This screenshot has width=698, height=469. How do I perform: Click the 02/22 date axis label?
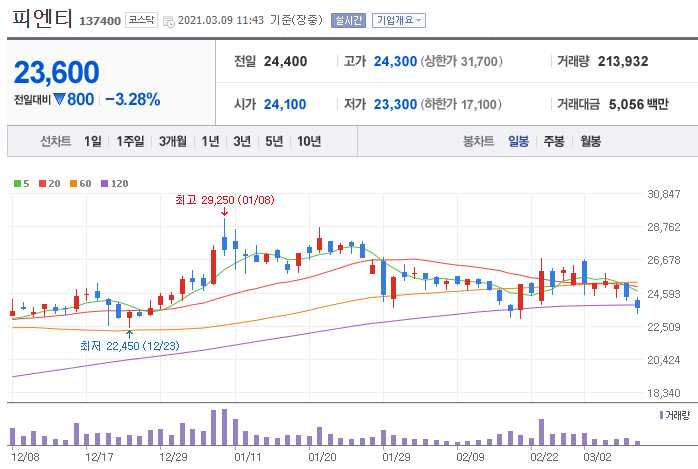coord(544,457)
